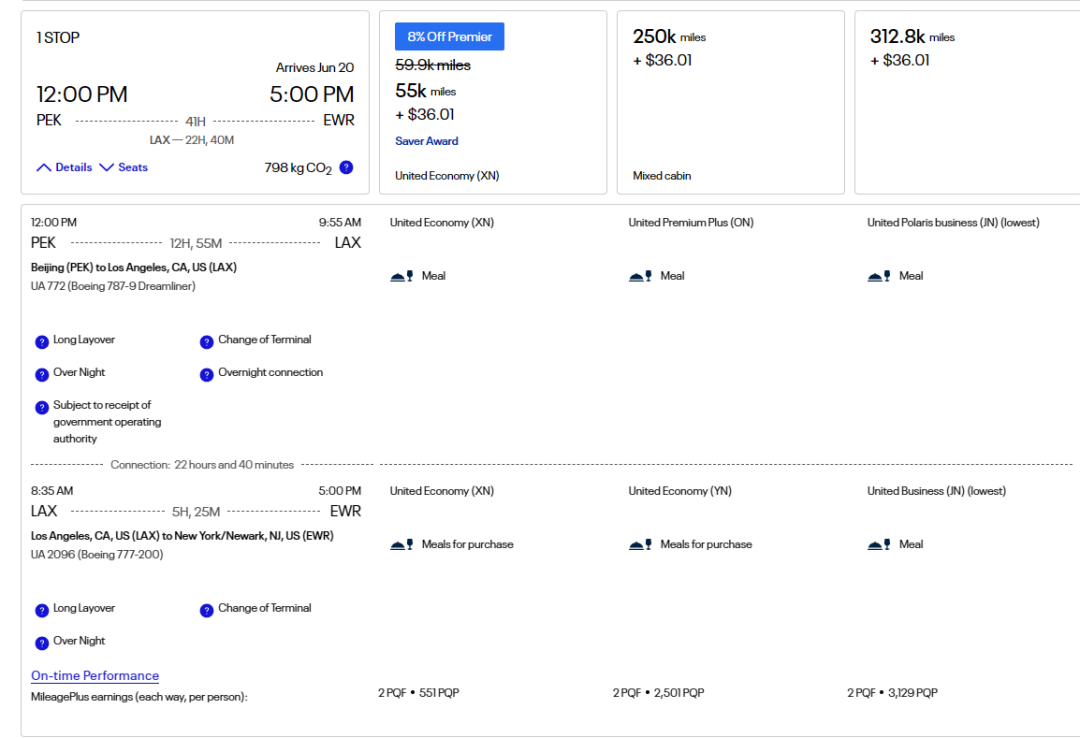Click the Connection: 22 hours and 40 minutes text

point(202,465)
